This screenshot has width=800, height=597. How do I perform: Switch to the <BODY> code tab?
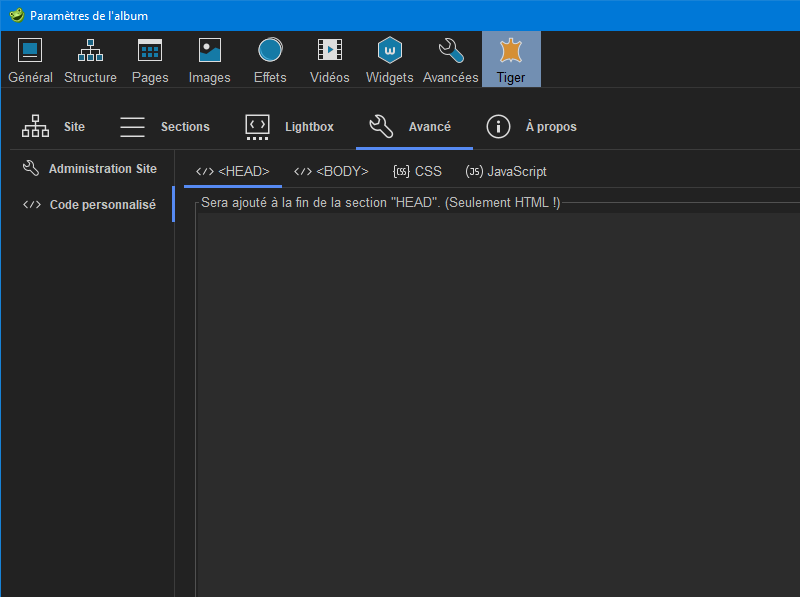(331, 172)
